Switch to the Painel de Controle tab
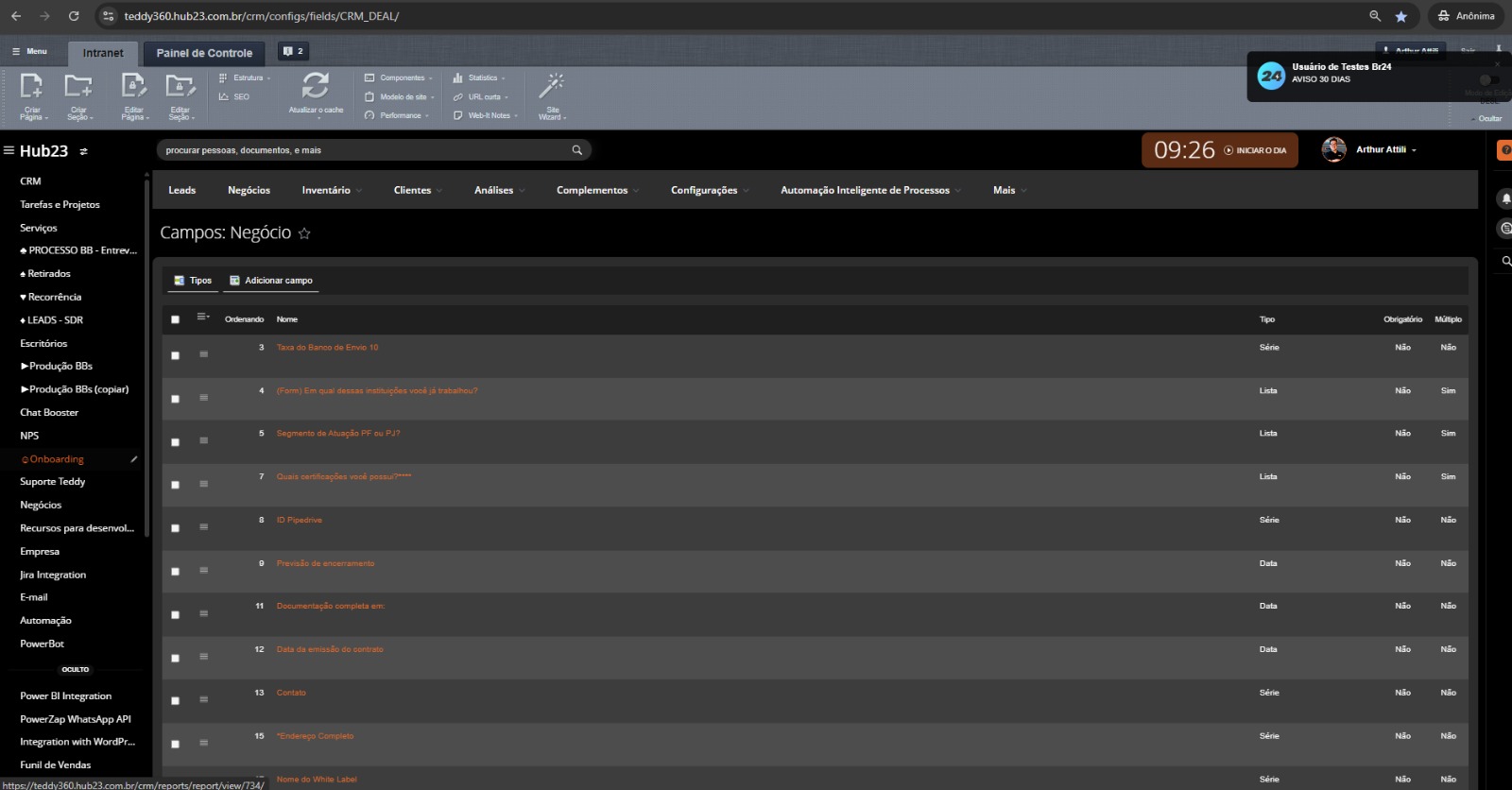Viewport: 1512px width, 790px height. pyautogui.click(x=204, y=53)
